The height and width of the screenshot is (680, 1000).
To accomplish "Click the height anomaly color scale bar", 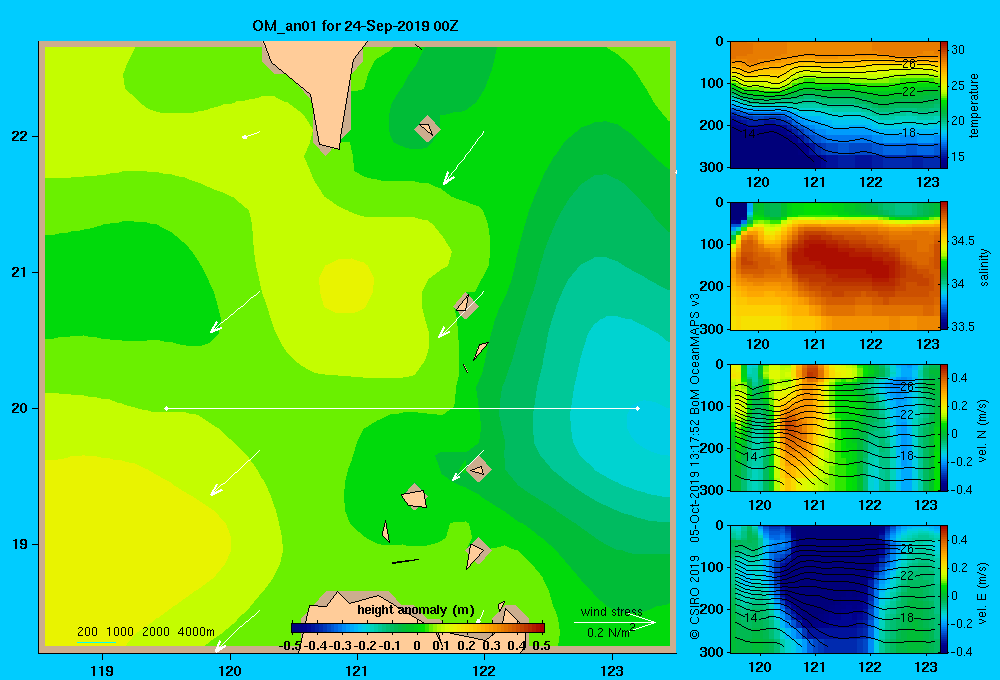I will pos(418,628).
